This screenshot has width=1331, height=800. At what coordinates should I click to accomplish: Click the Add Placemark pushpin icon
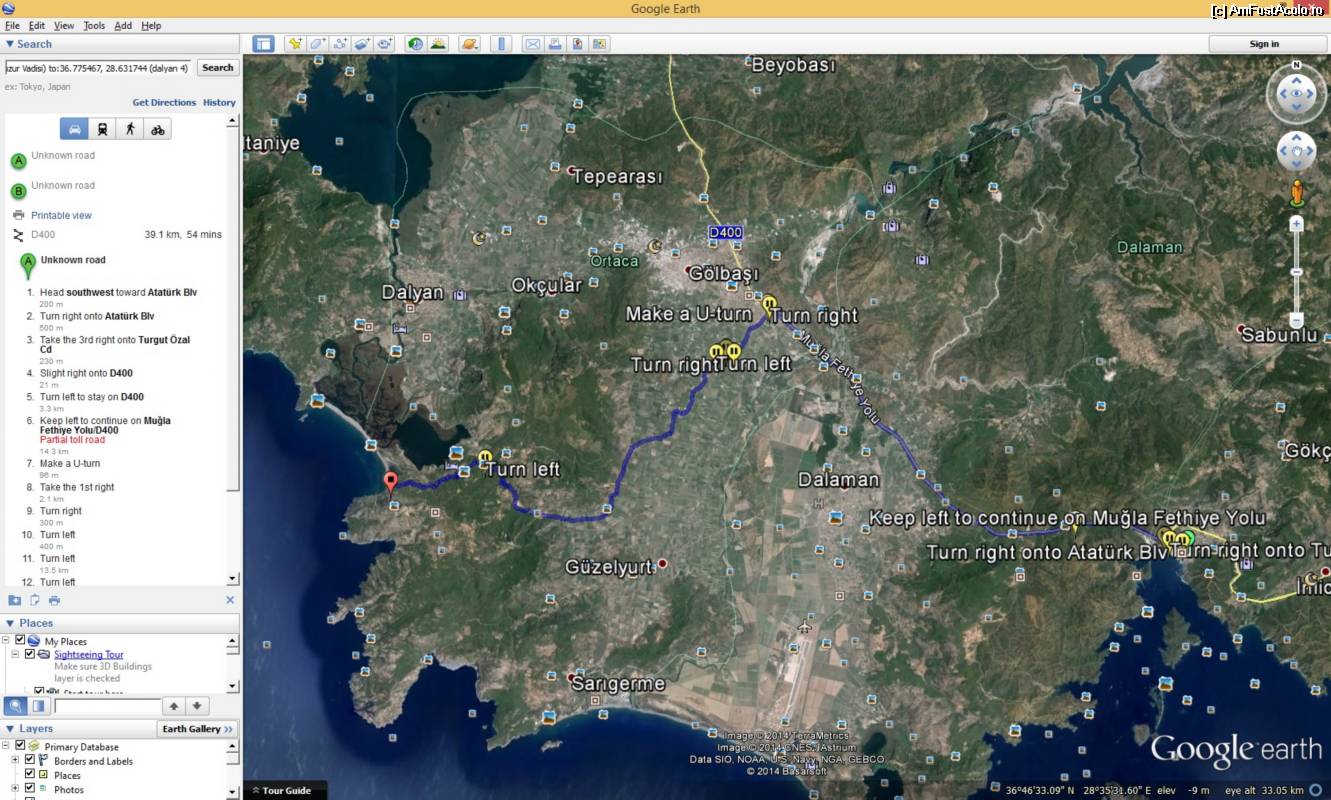pyautogui.click(x=295, y=44)
